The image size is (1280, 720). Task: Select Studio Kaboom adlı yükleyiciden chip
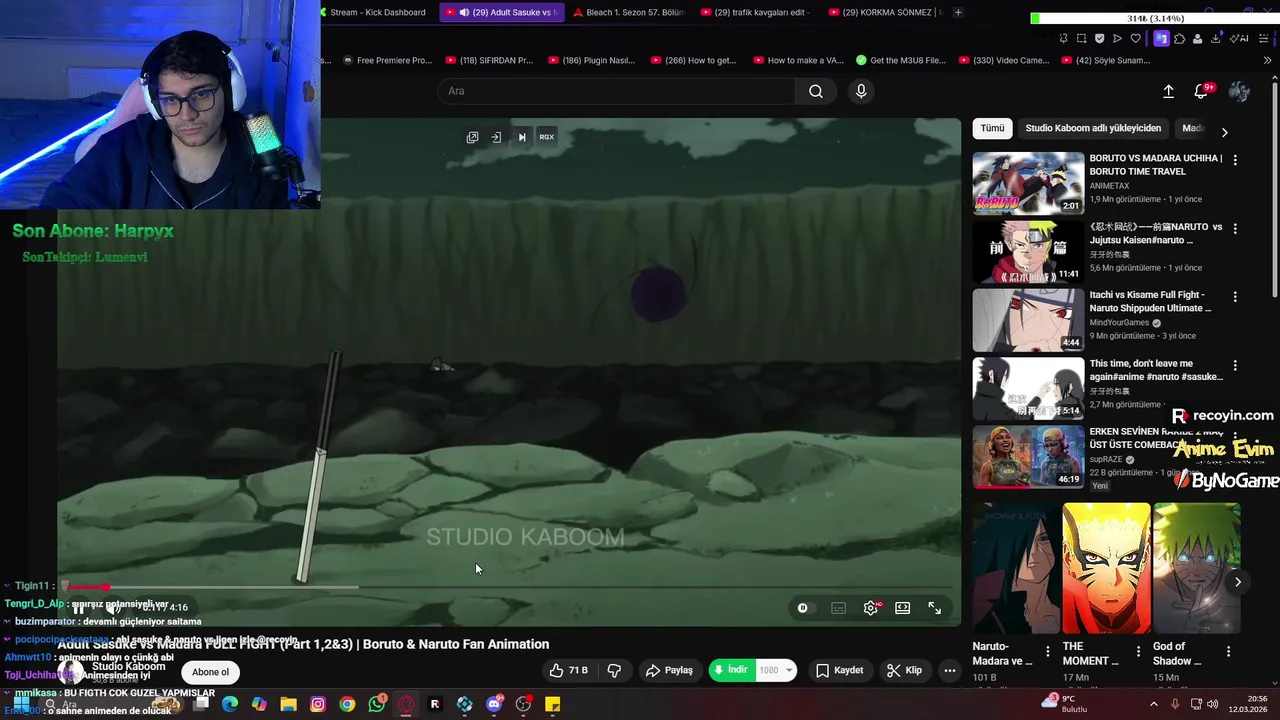pos(1093,128)
